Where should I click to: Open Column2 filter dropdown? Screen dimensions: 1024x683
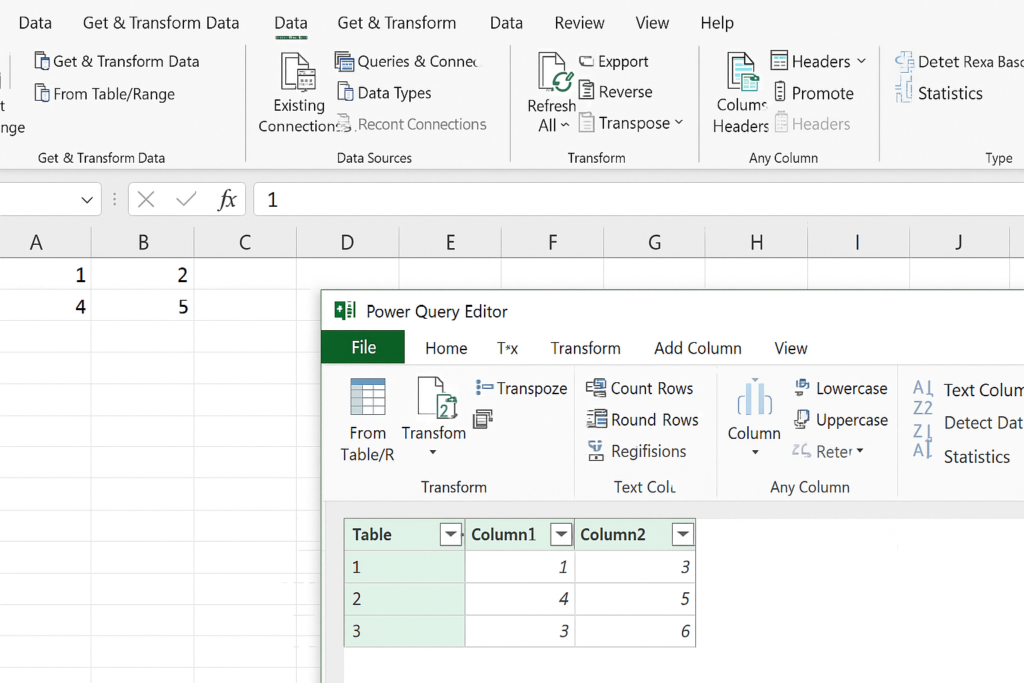682,535
